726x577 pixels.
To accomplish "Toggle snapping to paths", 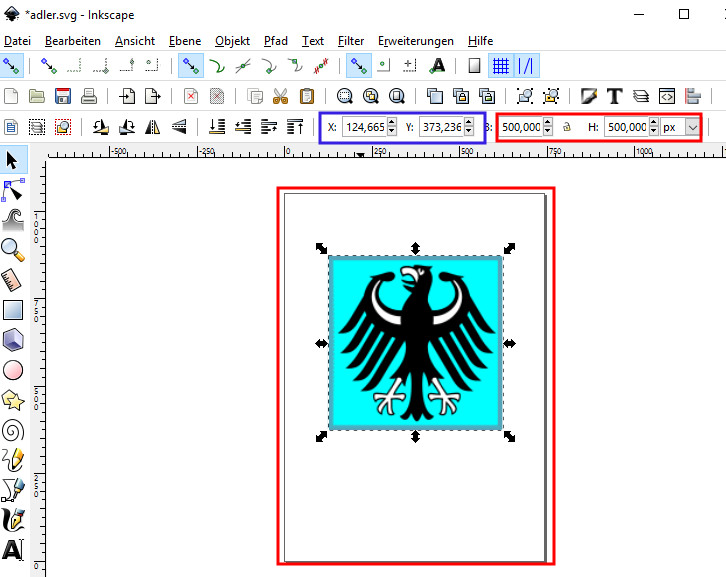I will pos(217,66).
